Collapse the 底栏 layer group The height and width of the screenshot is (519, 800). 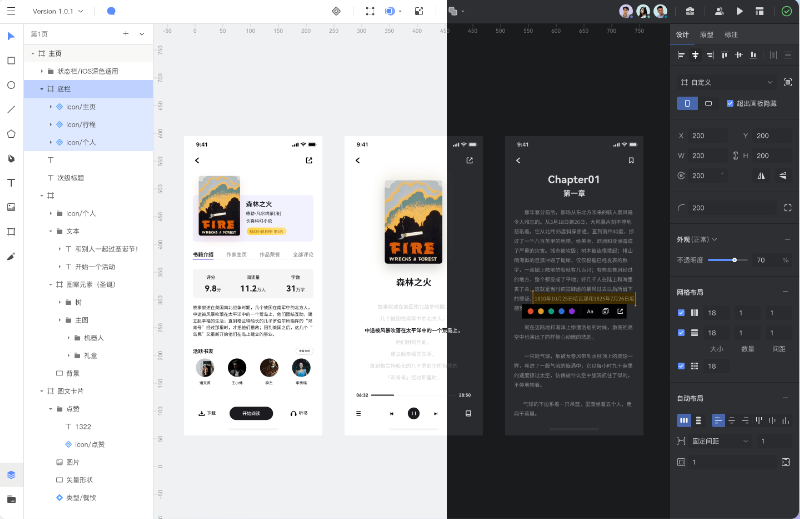point(42,89)
